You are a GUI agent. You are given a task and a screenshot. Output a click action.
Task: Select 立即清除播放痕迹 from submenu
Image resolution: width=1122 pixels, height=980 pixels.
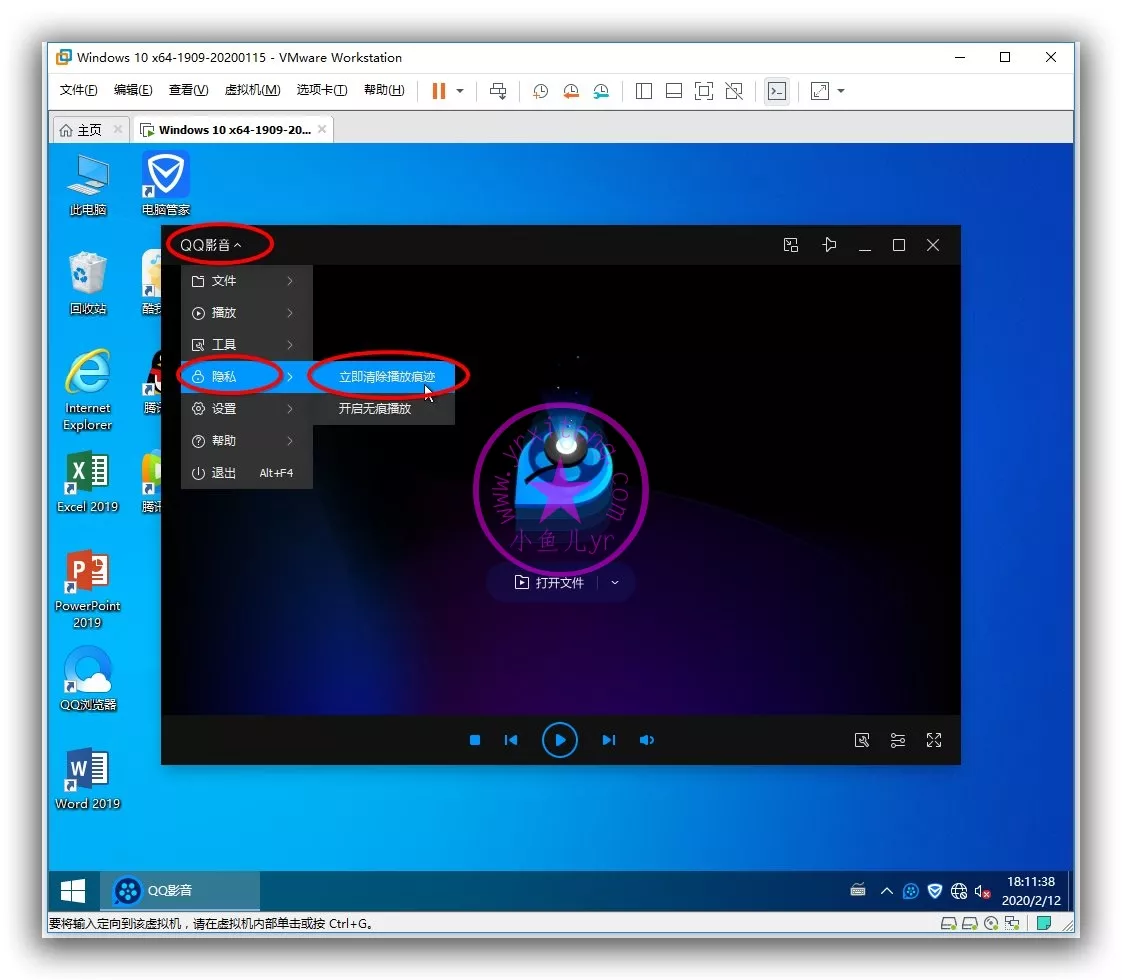coord(387,377)
